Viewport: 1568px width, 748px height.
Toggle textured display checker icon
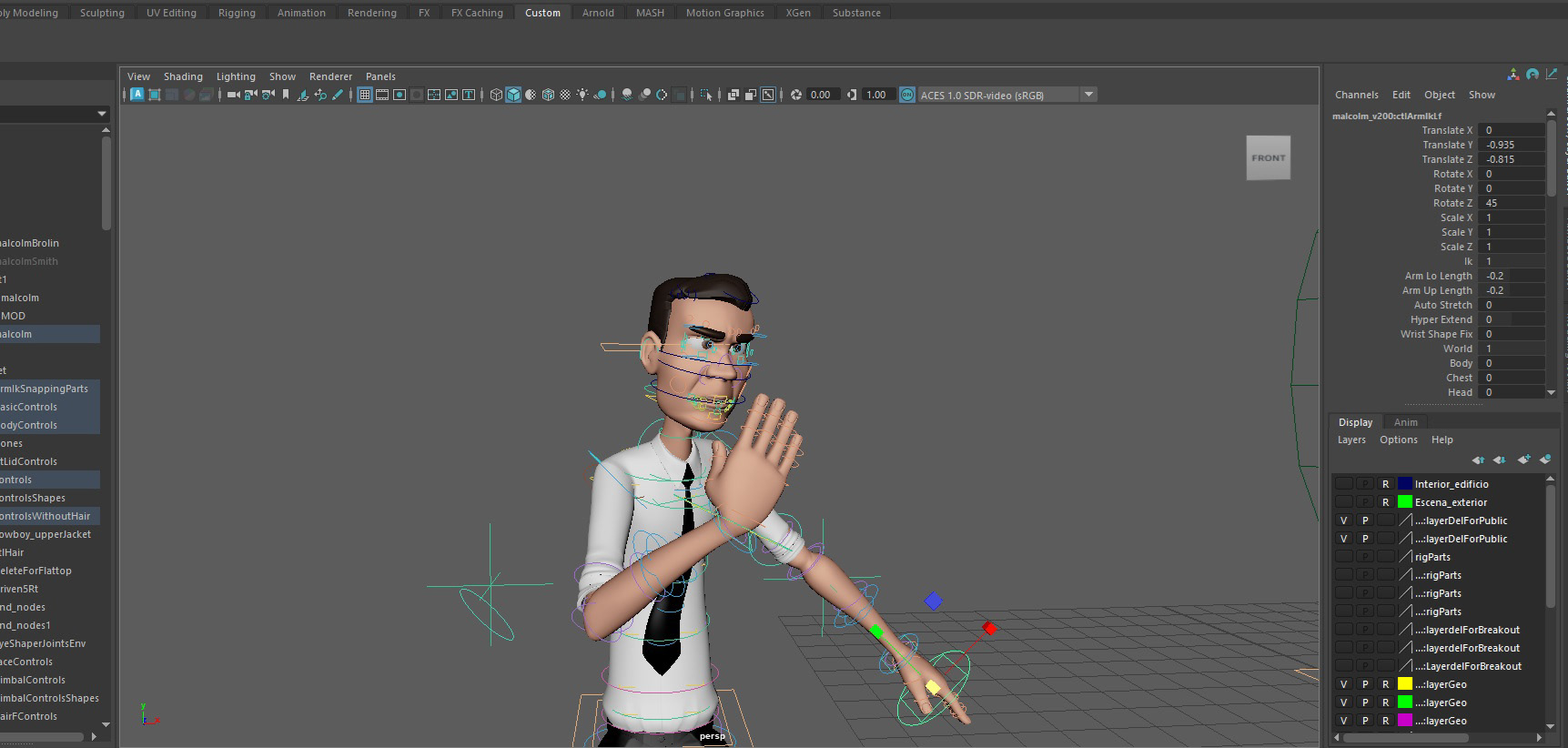tap(565, 95)
